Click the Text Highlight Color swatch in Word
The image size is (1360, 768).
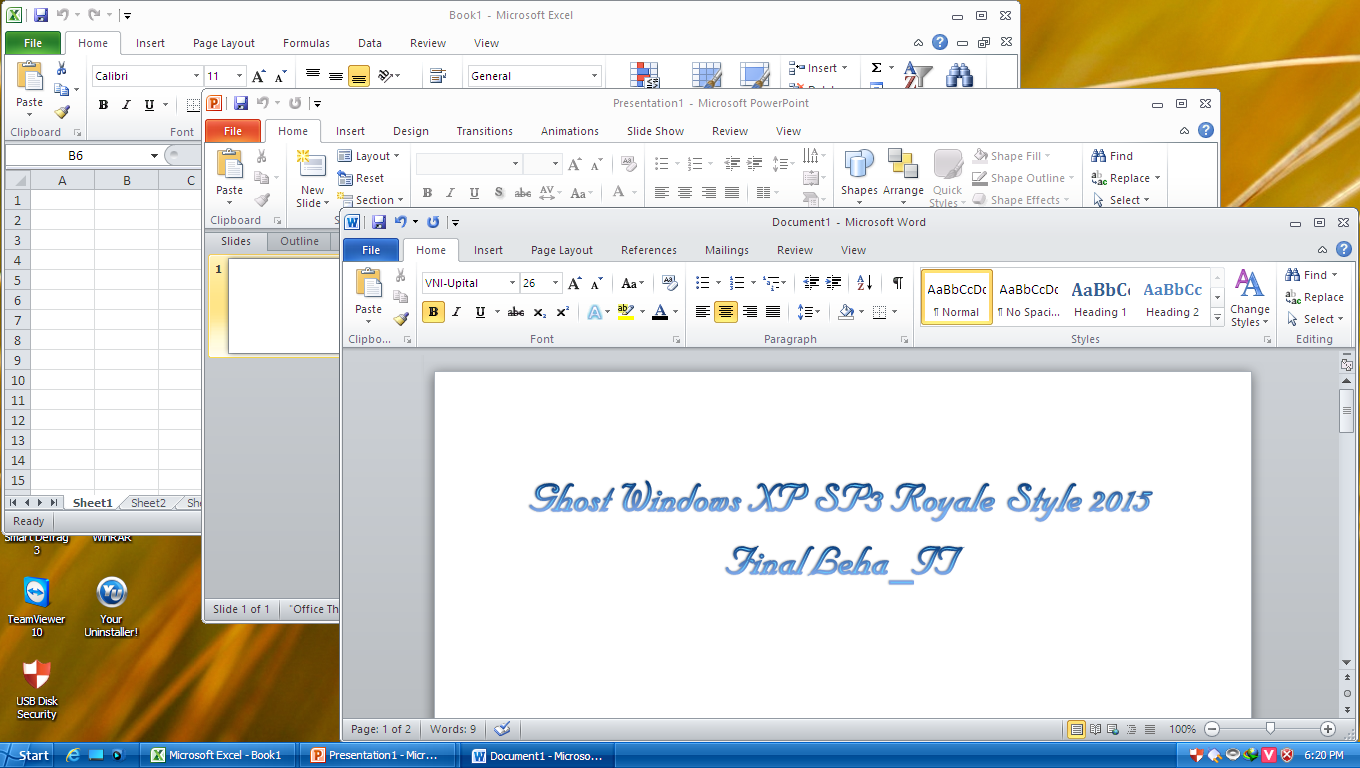(625, 312)
